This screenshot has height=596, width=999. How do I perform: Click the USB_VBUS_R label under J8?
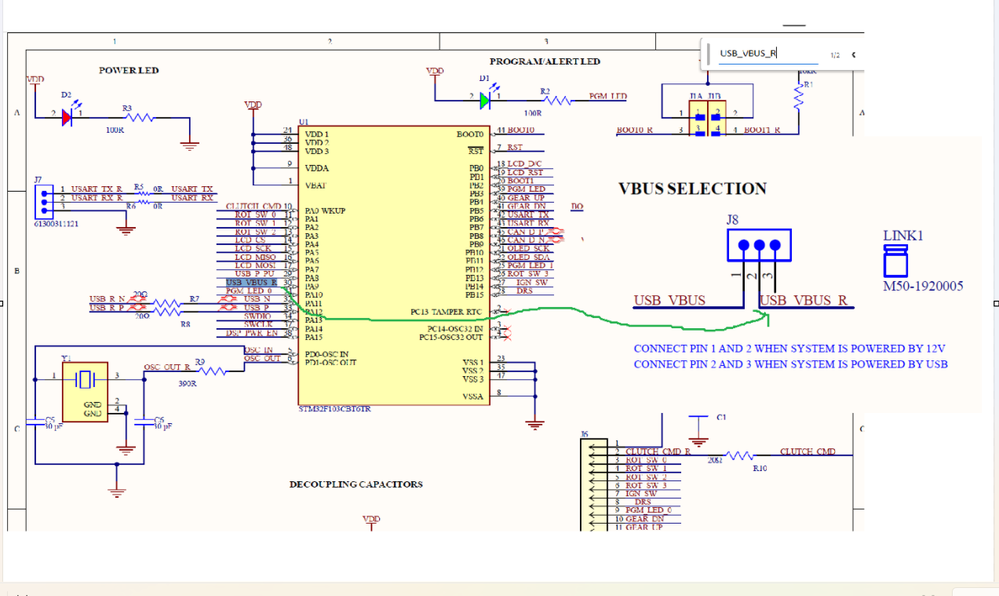[x=803, y=300]
